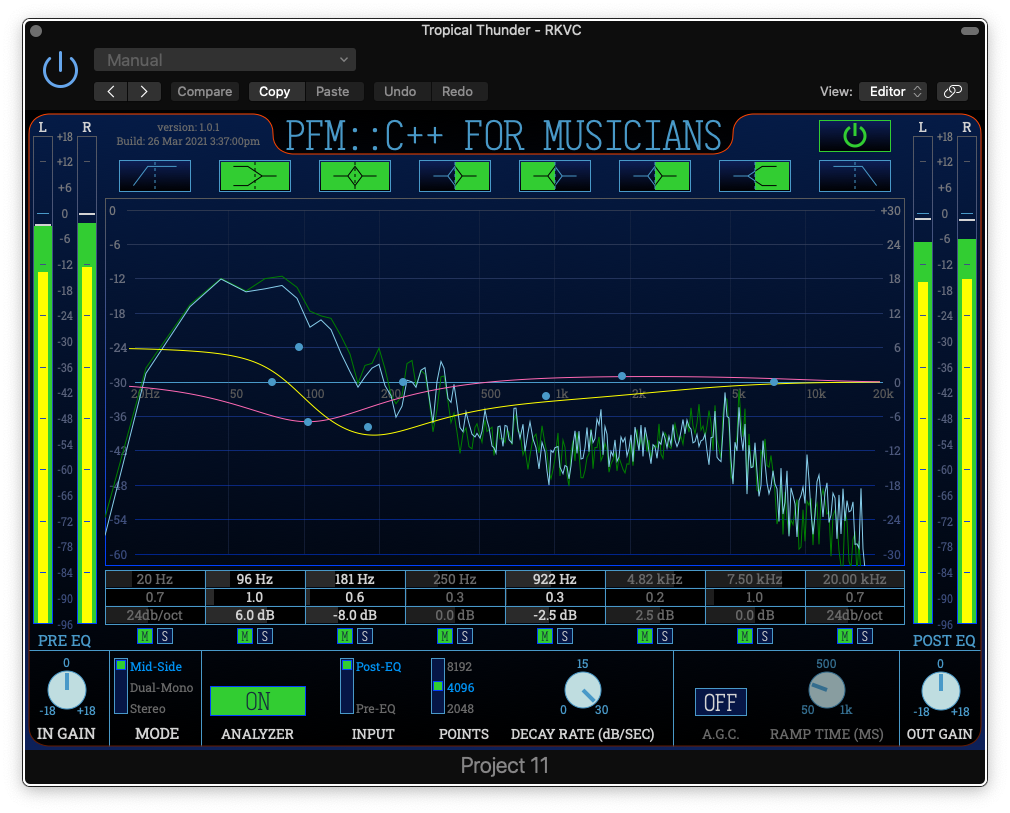Click the 7.50 kHz frequency field
1010x813 pixels.
[754, 579]
